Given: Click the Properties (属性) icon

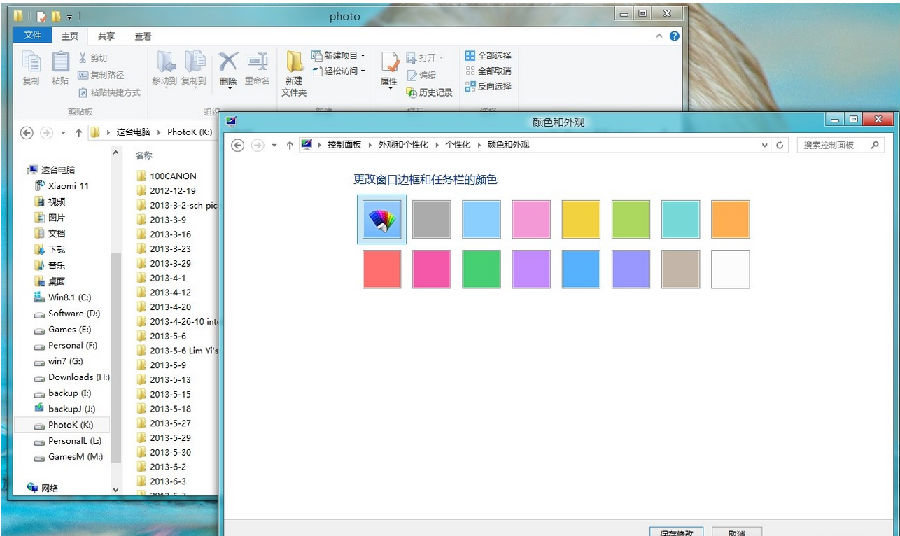Looking at the screenshot, I should [390, 62].
